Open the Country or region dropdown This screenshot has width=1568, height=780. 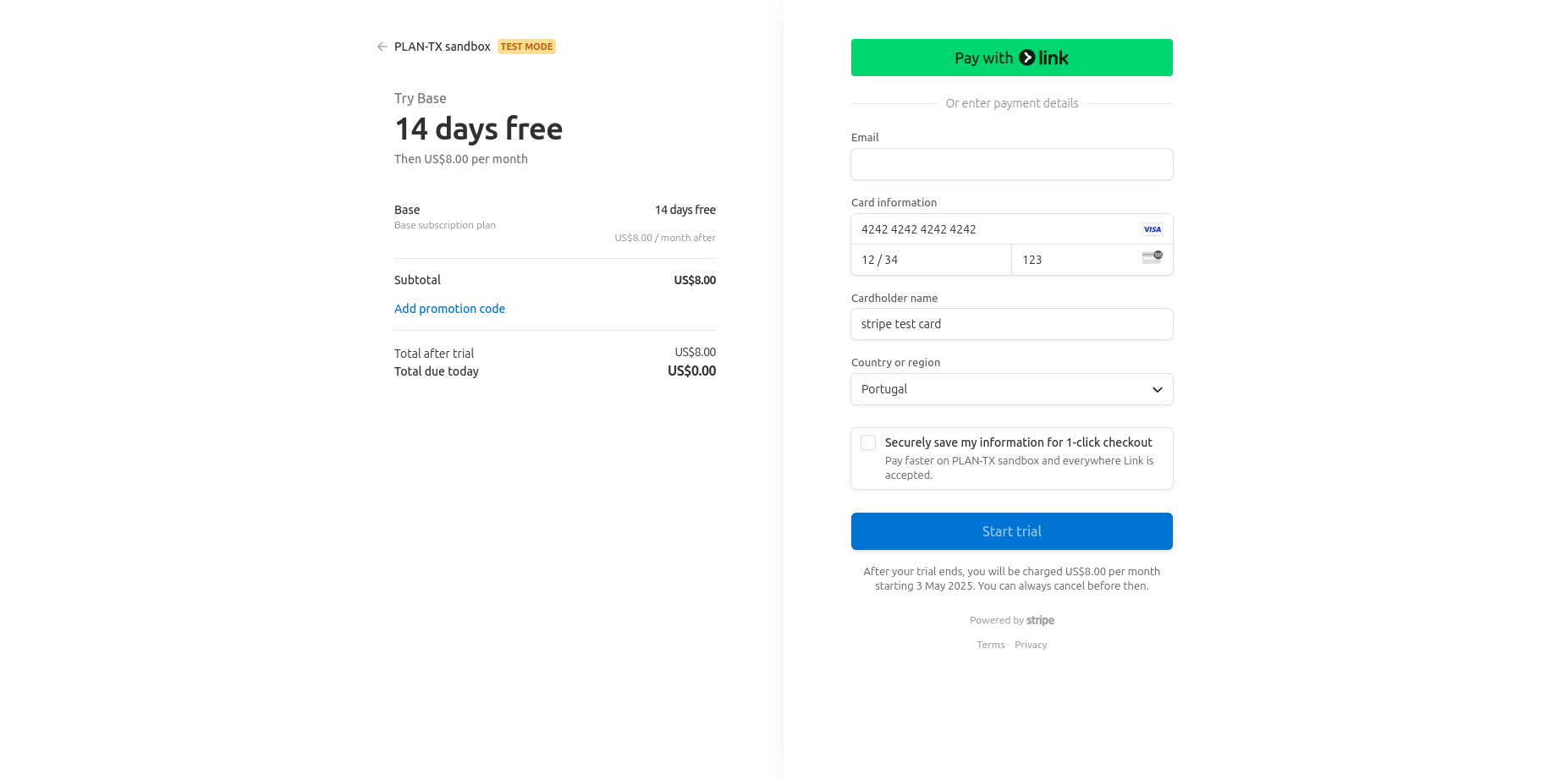pos(1012,389)
